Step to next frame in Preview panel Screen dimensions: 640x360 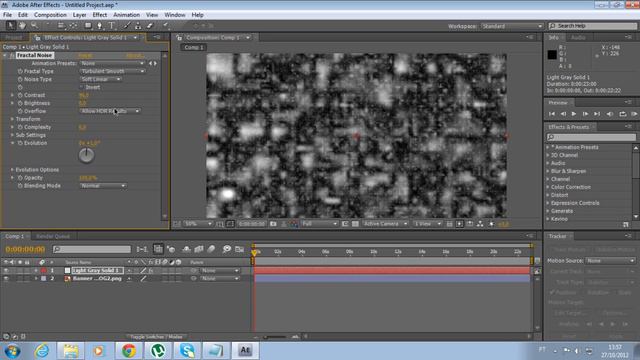pos(585,114)
